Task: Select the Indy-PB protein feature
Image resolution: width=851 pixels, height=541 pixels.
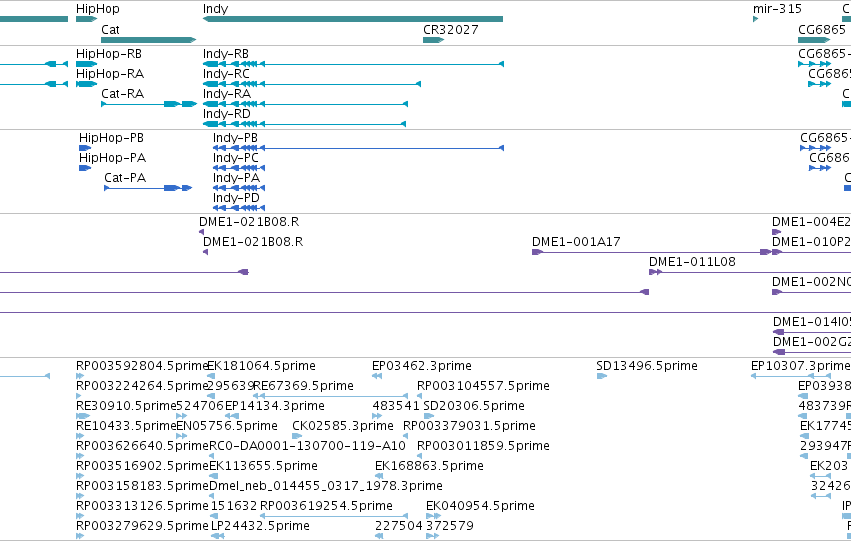Action: (x=358, y=148)
